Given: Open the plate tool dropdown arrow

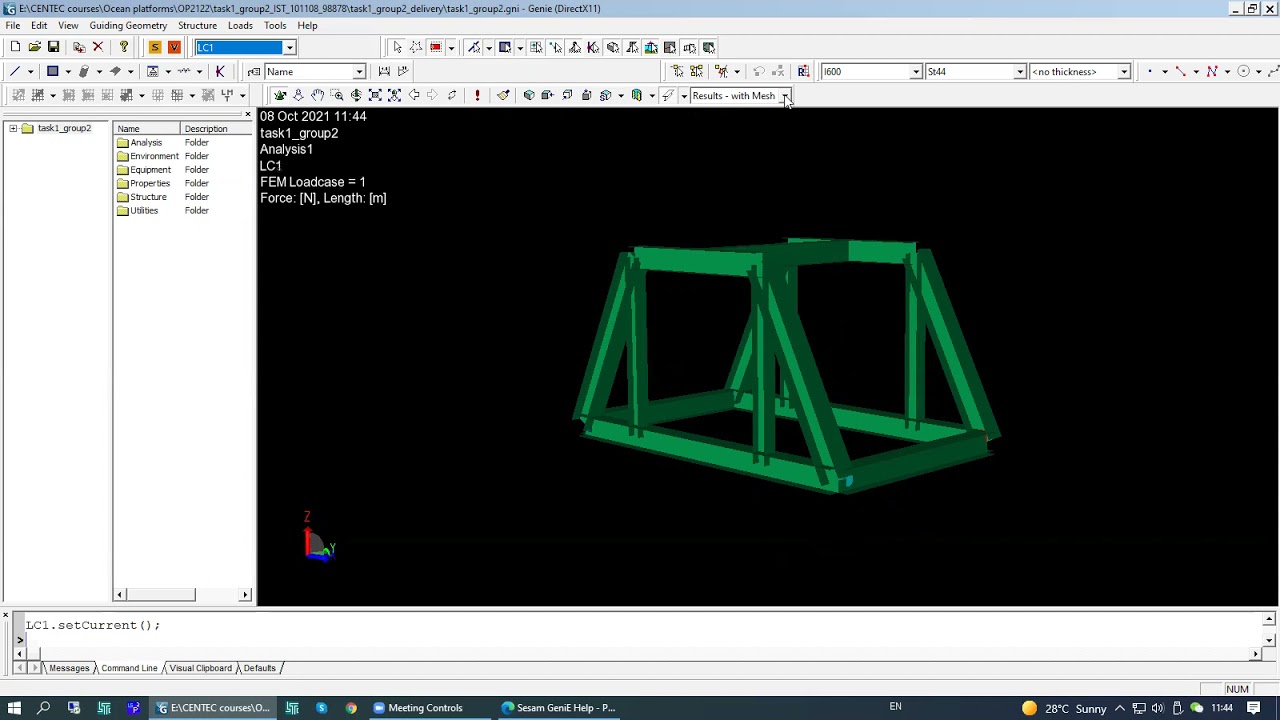Looking at the screenshot, I should [68, 71].
